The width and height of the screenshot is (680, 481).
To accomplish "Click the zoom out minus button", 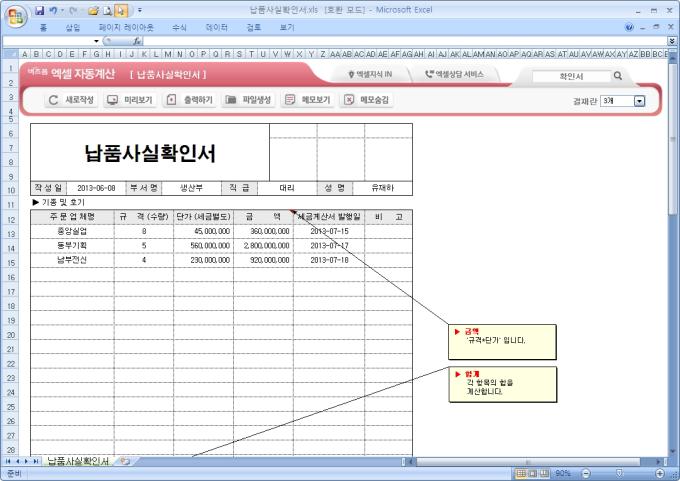I will [586, 473].
